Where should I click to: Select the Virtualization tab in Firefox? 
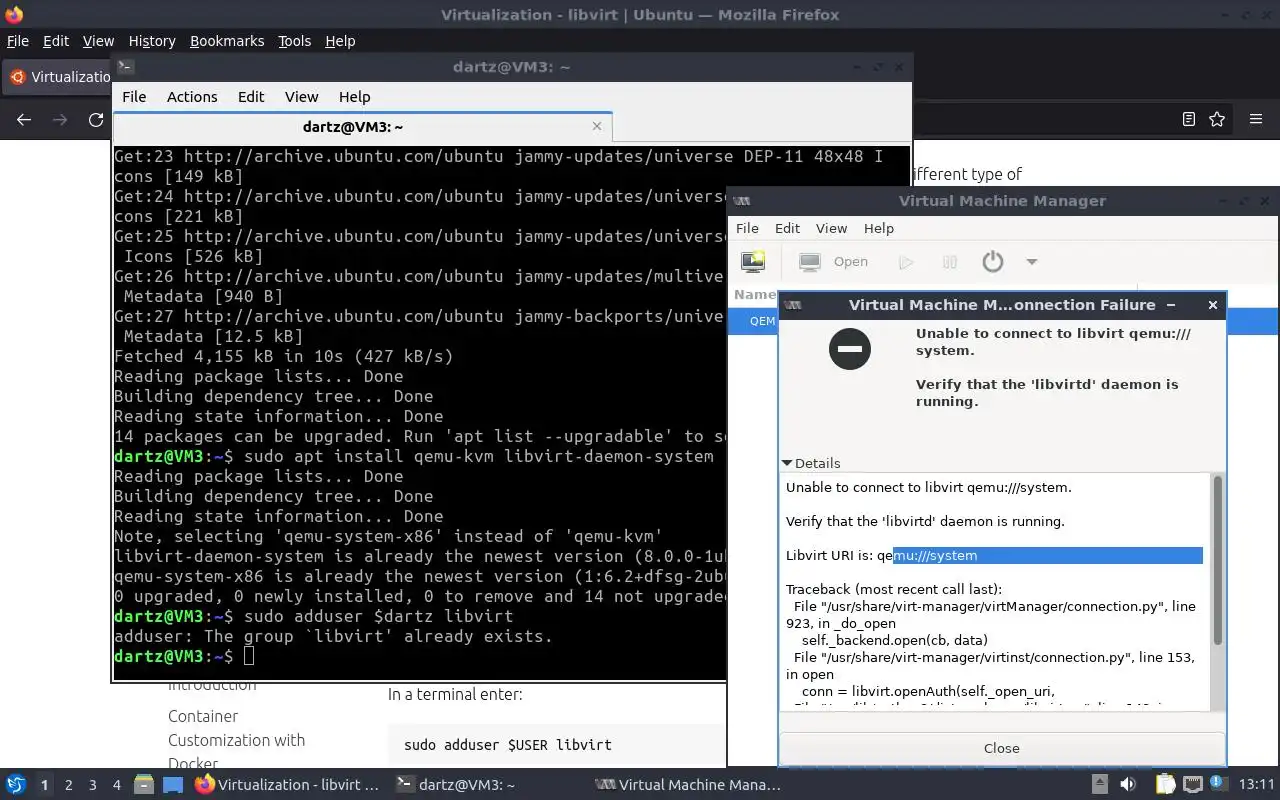coord(58,77)
